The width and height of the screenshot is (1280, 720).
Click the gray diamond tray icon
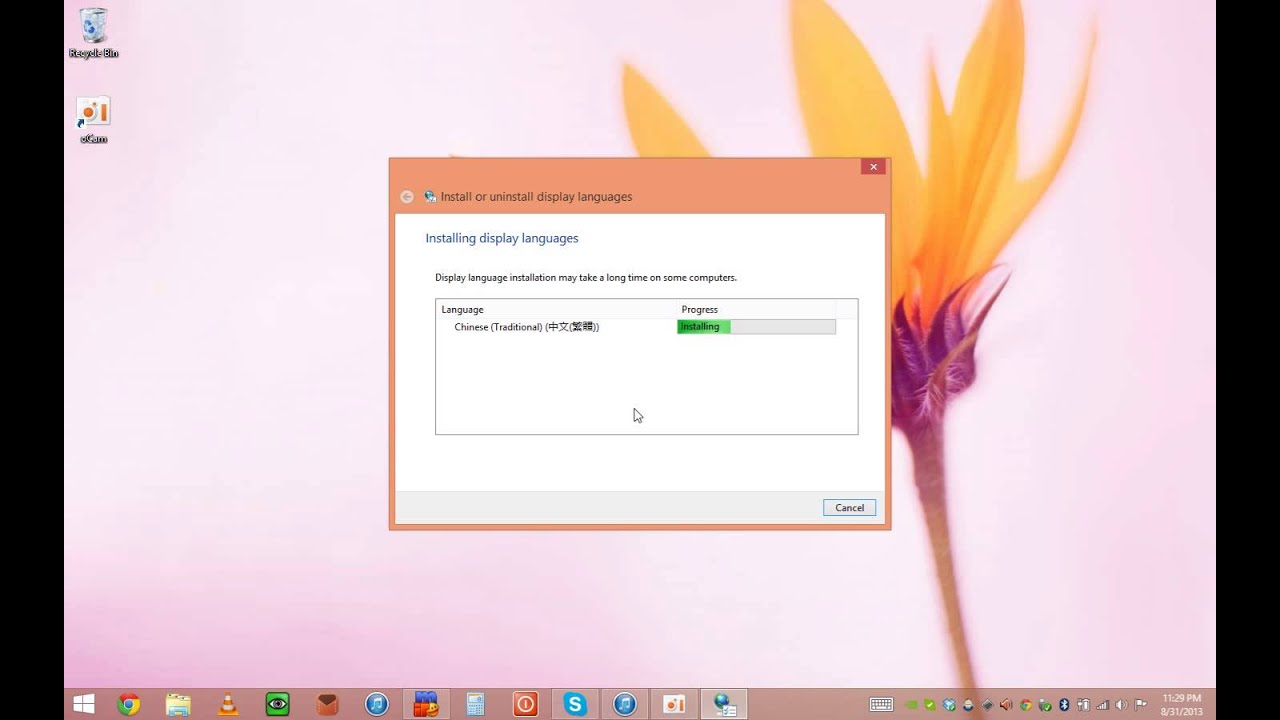pos(987,704)
